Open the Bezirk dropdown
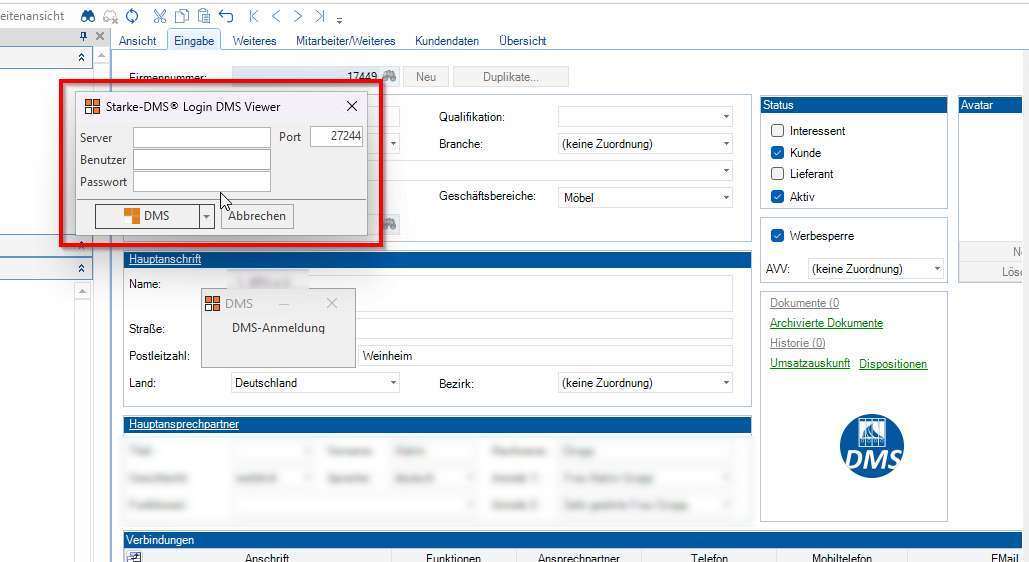This screenshot has width=1029, height=562. [x=726, y=383]
